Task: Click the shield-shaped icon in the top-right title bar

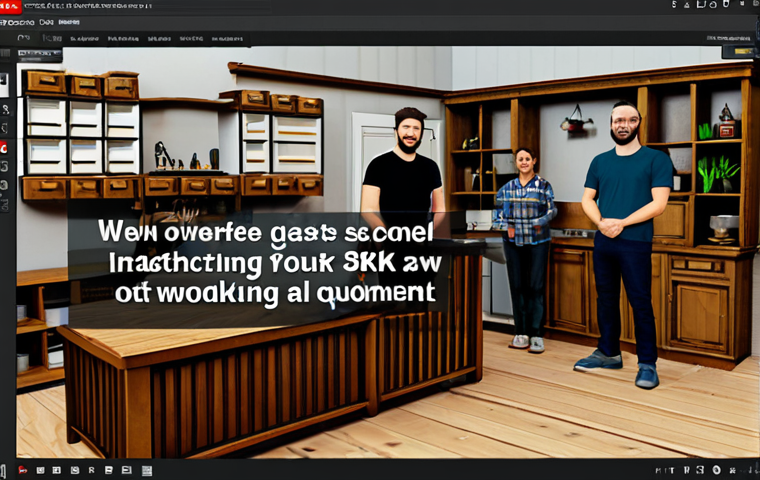Action: click(726, 4)
